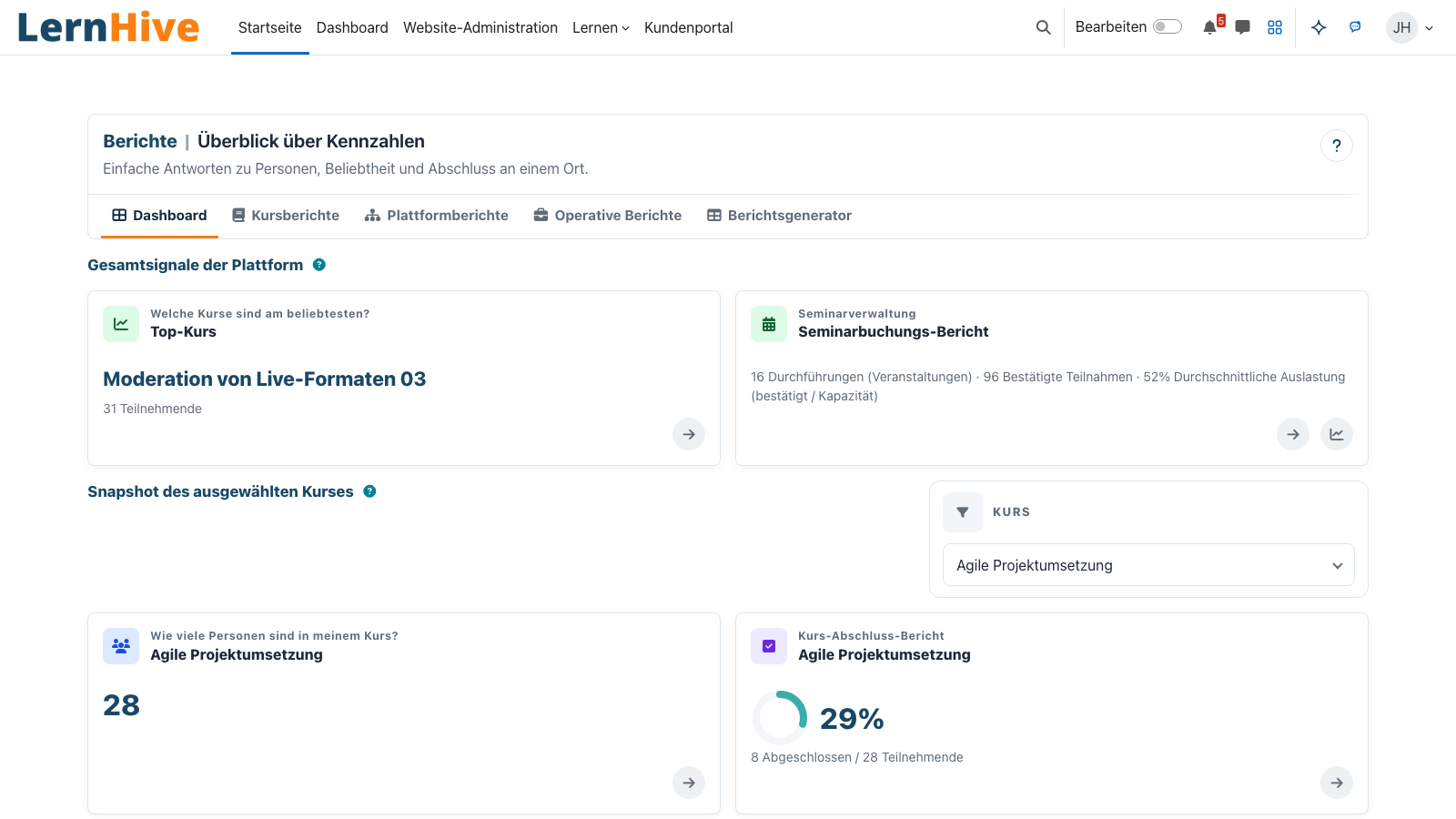Open arrow button on Seminarbuchungs-Bericht card
The height and width of the screenshot is (819, 1456).
click(x=1293, y=434)
